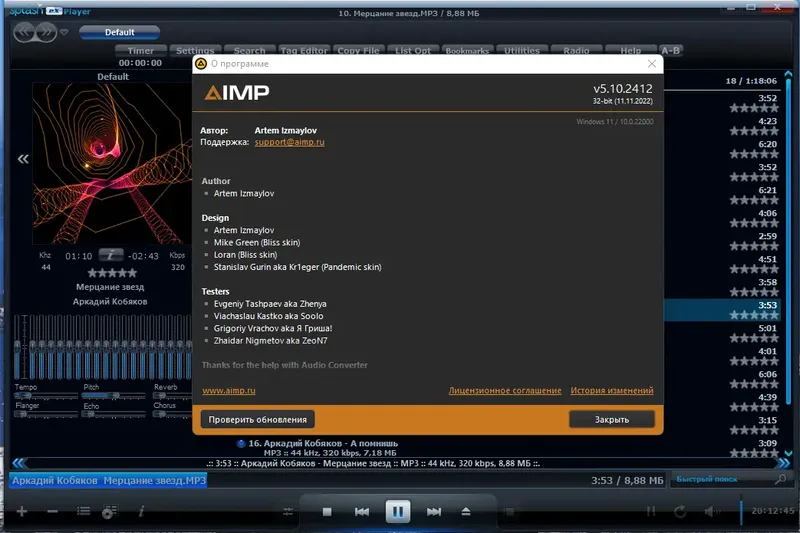Adjust the Echo slider
800x533 pixels.
[114, 414]
